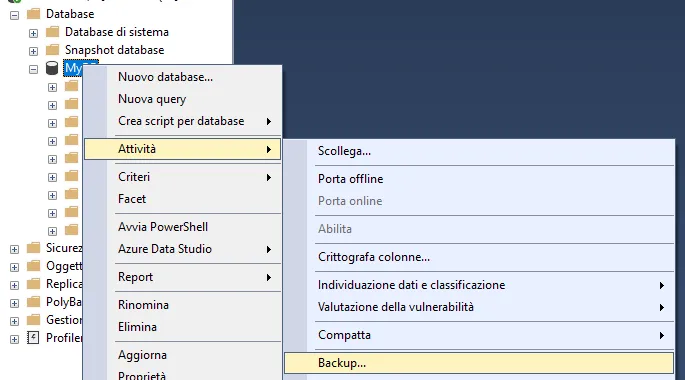Click the Porta online disabled entry
This screenshot has height=380, width=685.
[479, 201]
